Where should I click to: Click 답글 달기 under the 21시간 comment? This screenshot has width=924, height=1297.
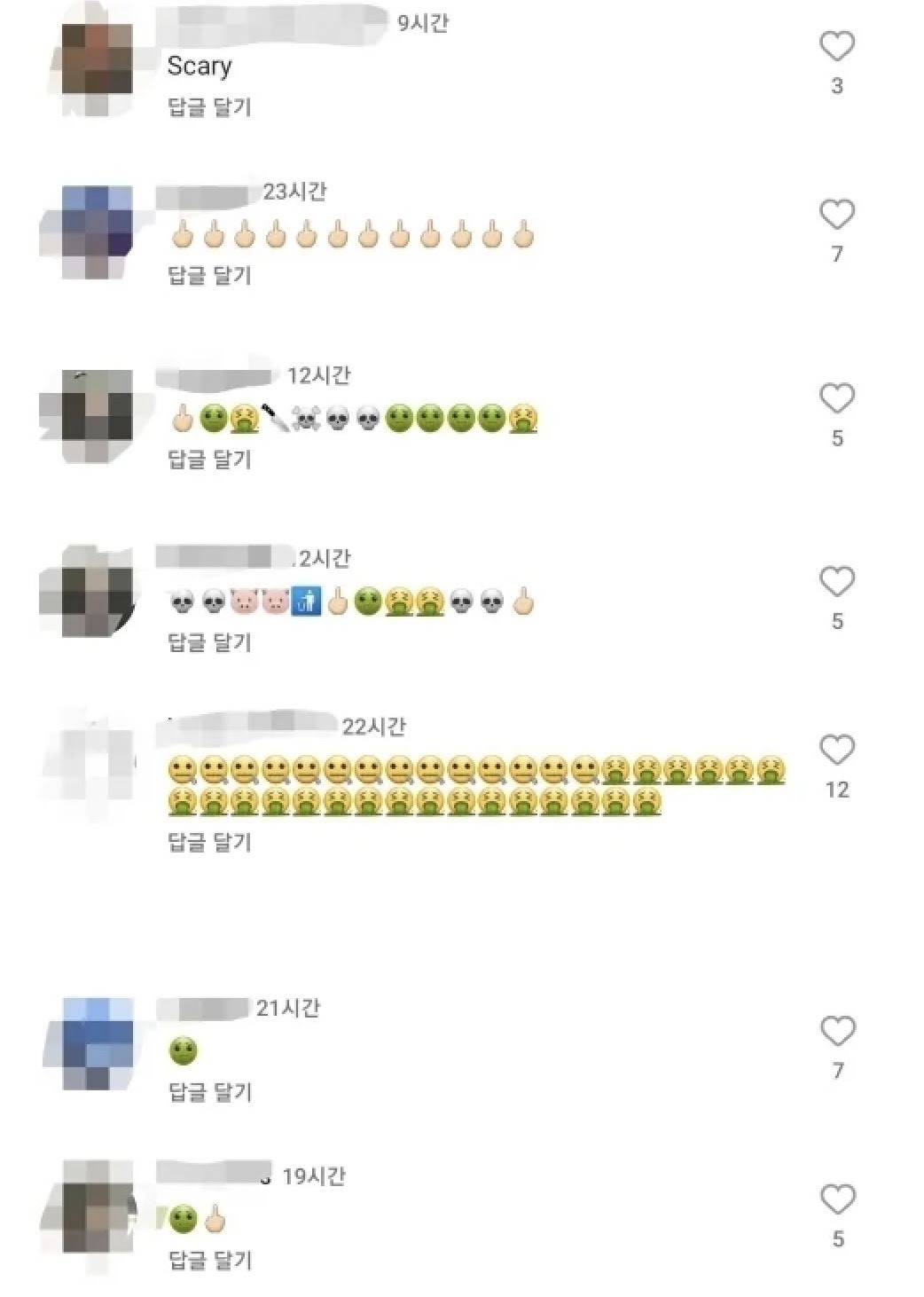[x=210, y=1092]
